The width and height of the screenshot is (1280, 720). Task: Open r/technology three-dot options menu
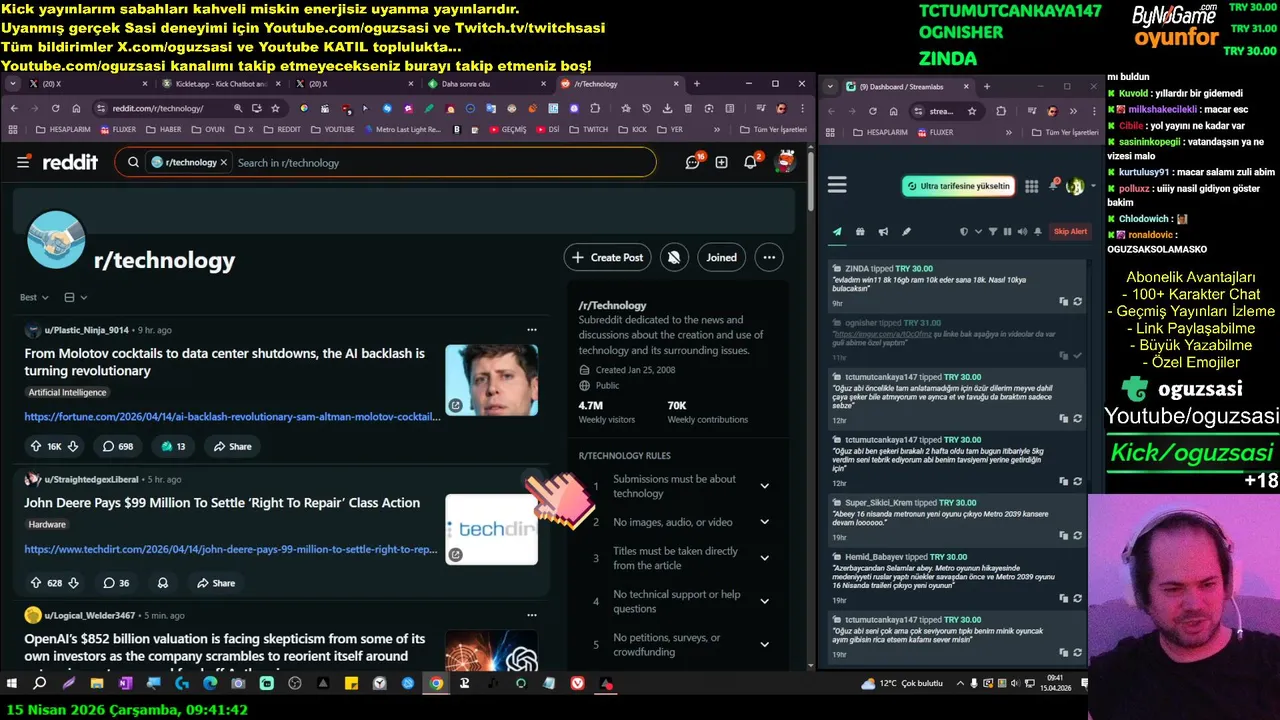(769, 257)
